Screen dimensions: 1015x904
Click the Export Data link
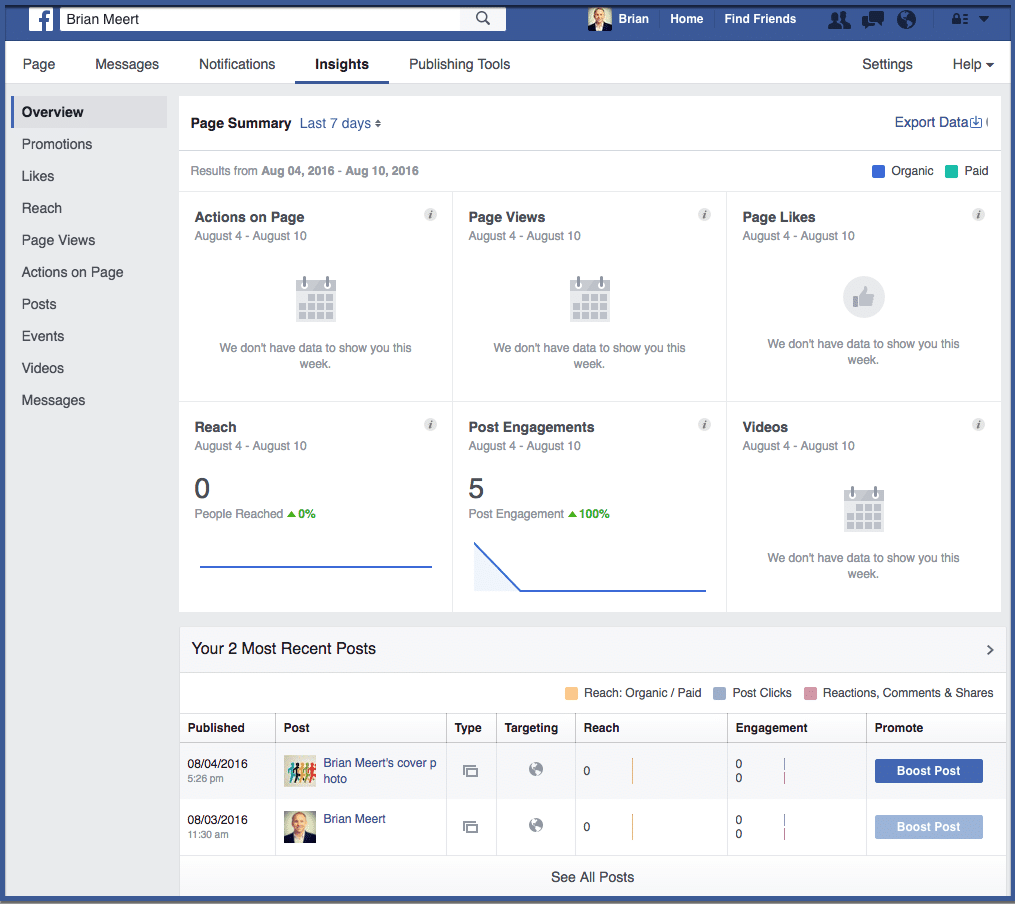coord(931,122)
